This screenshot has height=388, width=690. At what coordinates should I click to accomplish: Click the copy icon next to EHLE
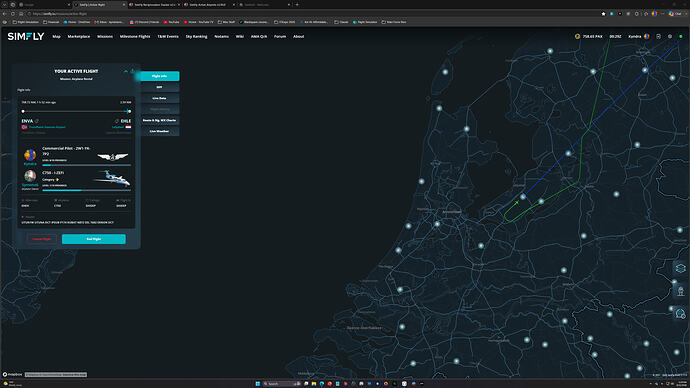coord(117,121)
